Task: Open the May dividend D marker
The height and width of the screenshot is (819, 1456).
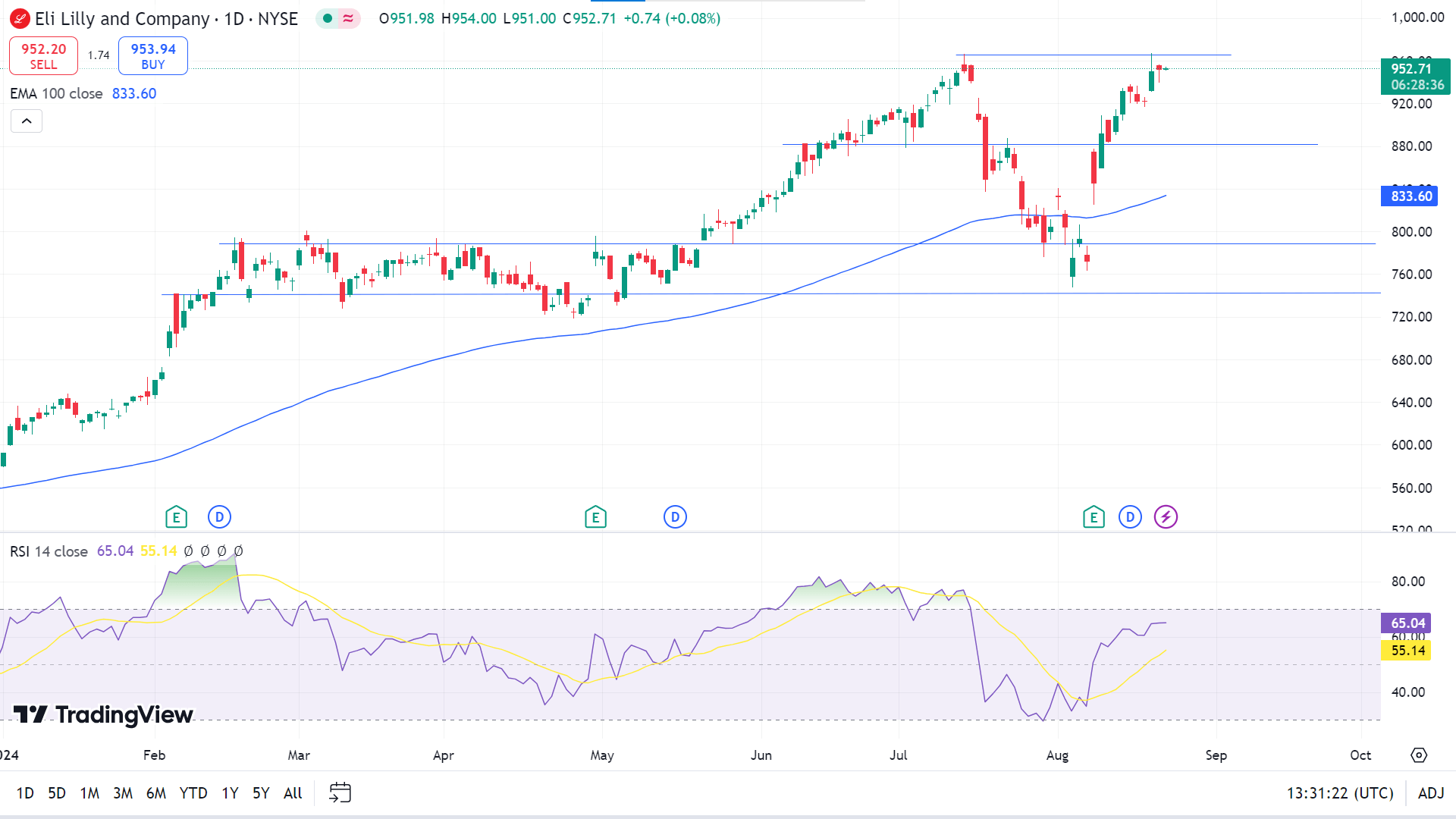Action: (x=675, y=517)
